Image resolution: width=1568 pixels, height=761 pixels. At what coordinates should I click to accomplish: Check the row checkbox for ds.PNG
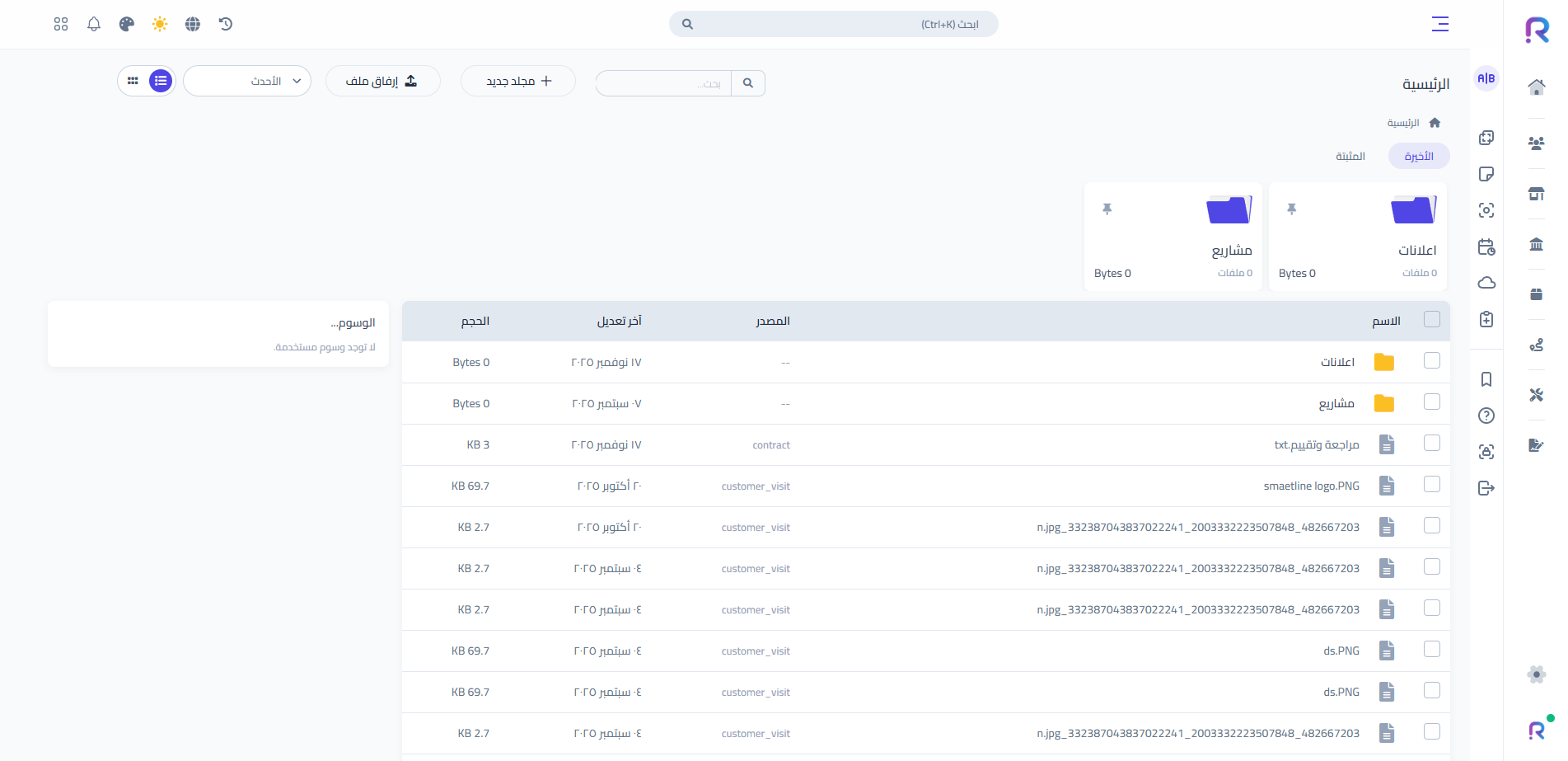[x=1431, y=651]
